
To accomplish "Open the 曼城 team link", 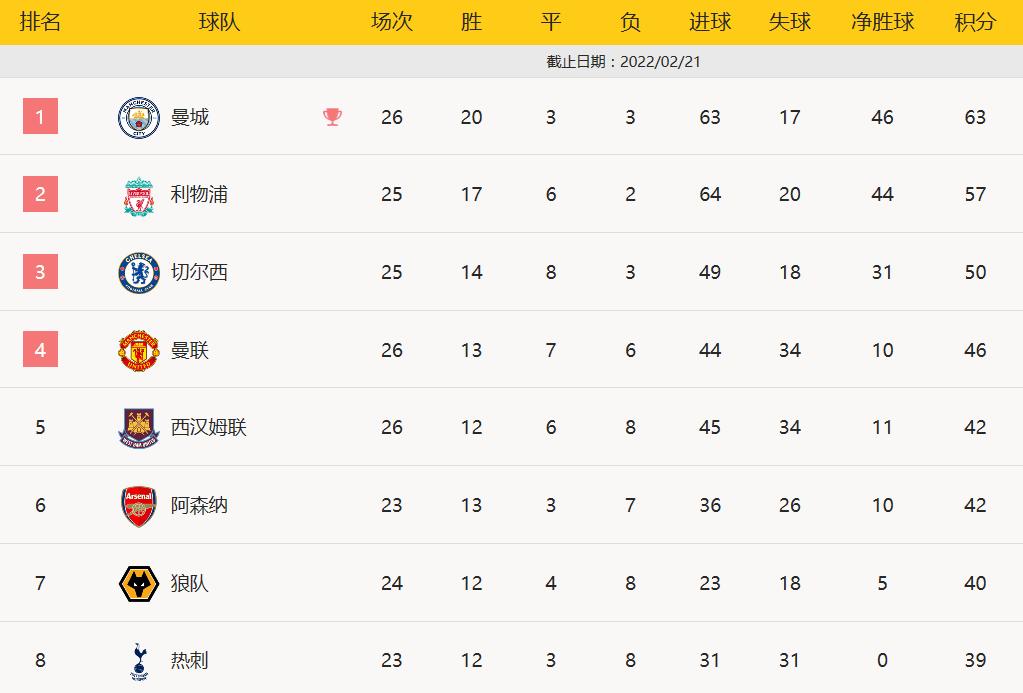I will tap(190, 117).
